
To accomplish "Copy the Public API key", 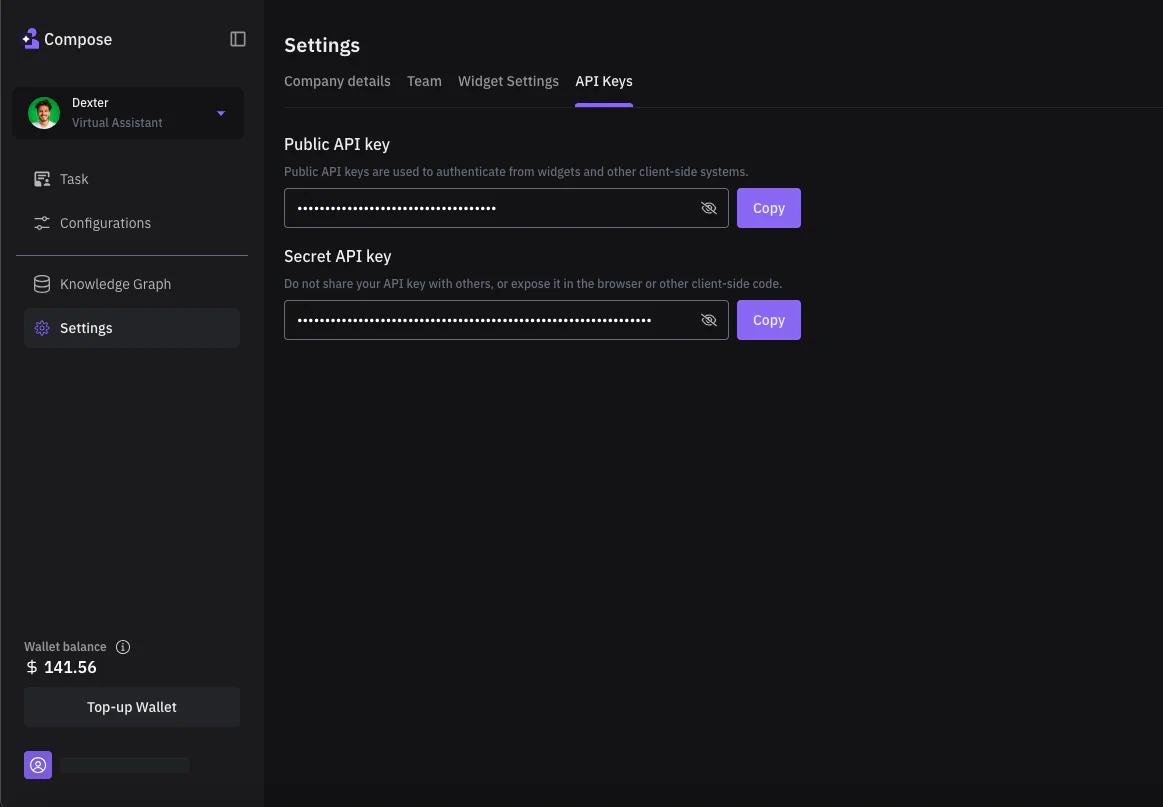I will coord(768,208).
